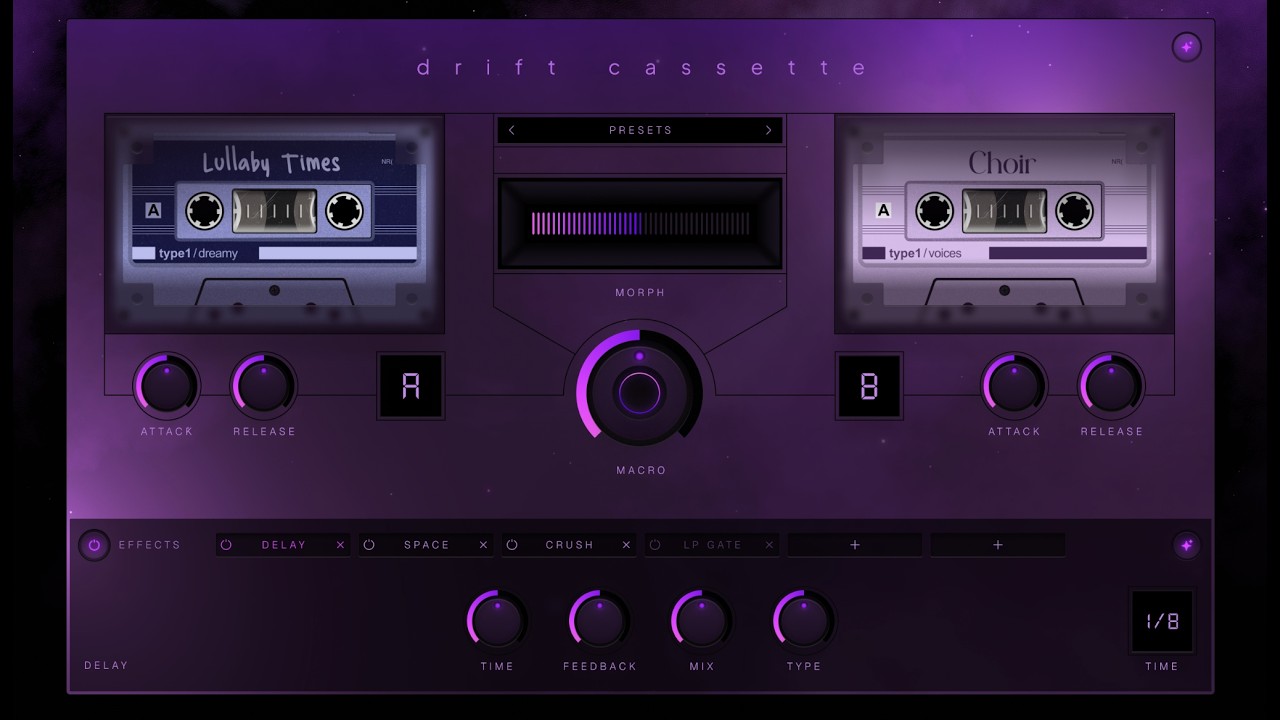This screenshot has width=1280, height=720.
Task: Add effect in last empty plus slot
Action: (998, 545)
